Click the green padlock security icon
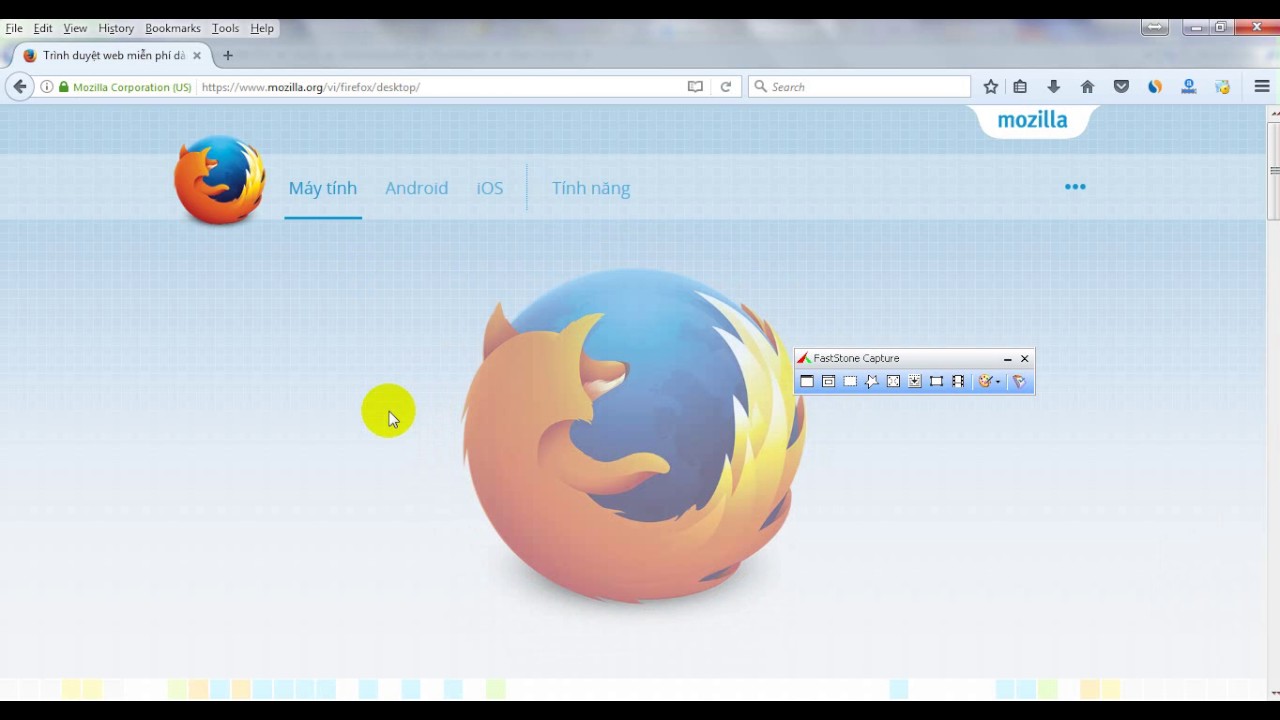Viewport: 1280px width, 720px height. tap(64, 87)
